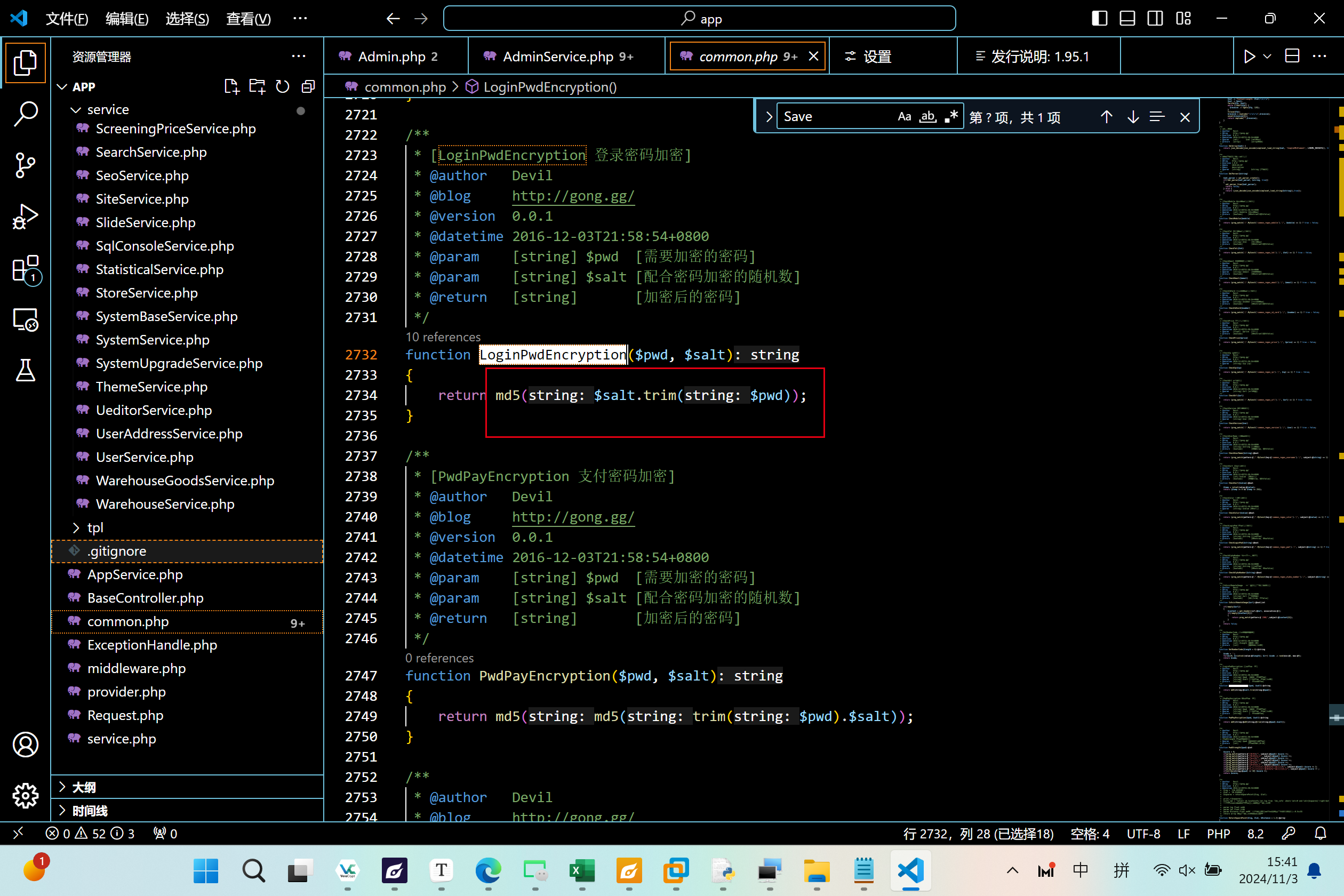Open explorer views and more actions

pyautogui.click(x=299, y=56)
